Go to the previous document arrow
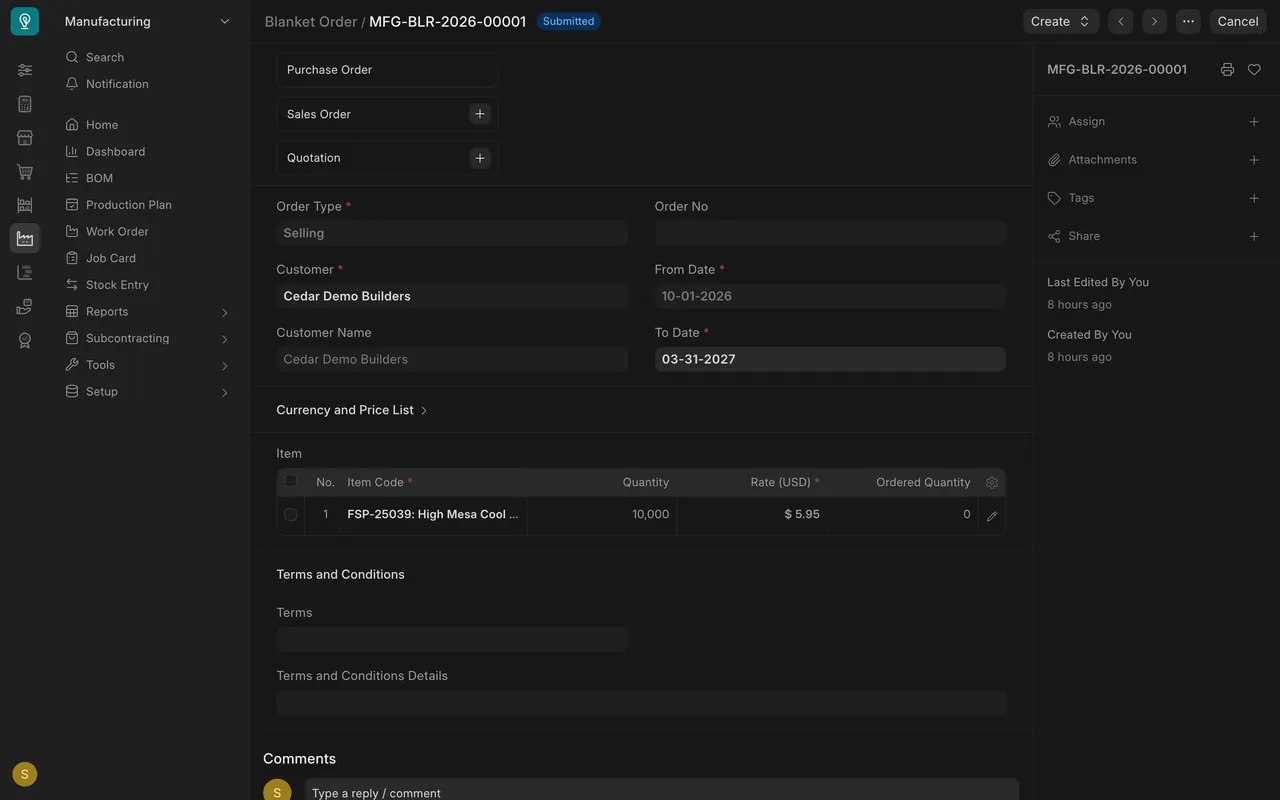Screen dimensions: 1280x800 [x=1121, y=21]
